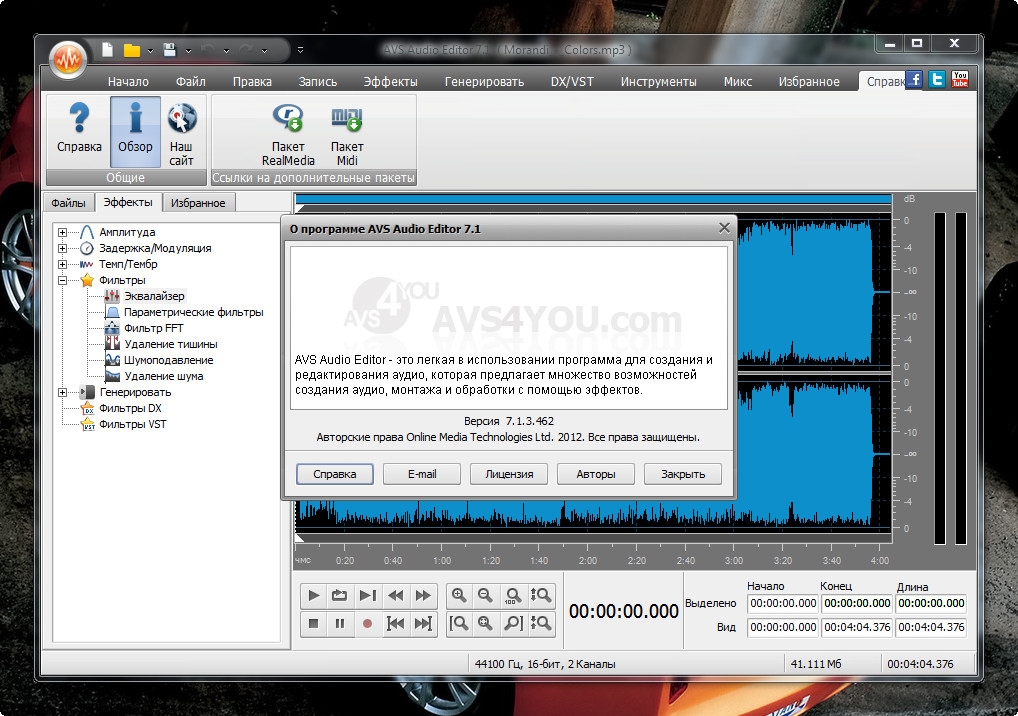Collapse the Фильтры tree node
1018x716 pixels.
62,280
